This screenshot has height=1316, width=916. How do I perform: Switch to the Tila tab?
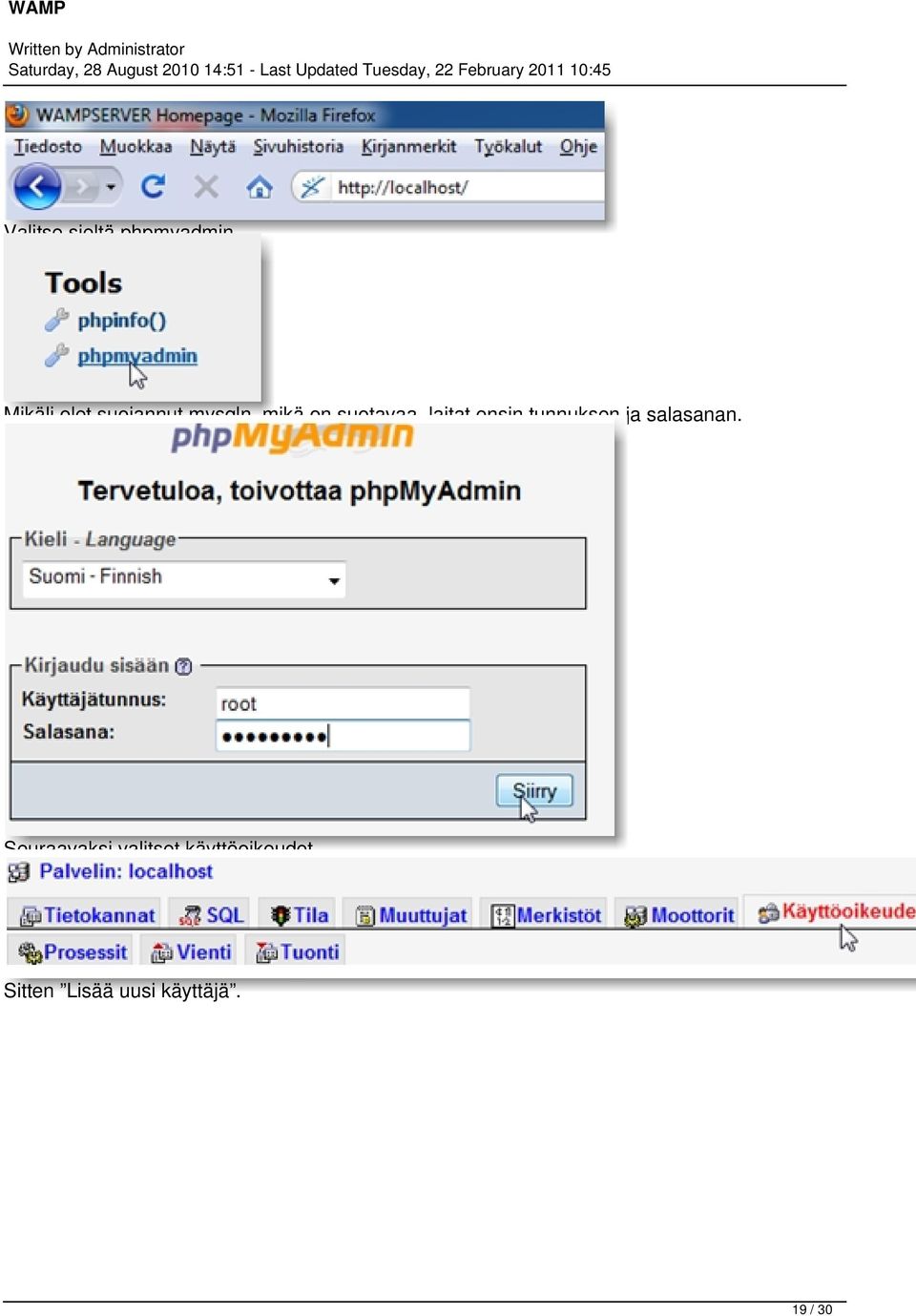coord(300,915)
